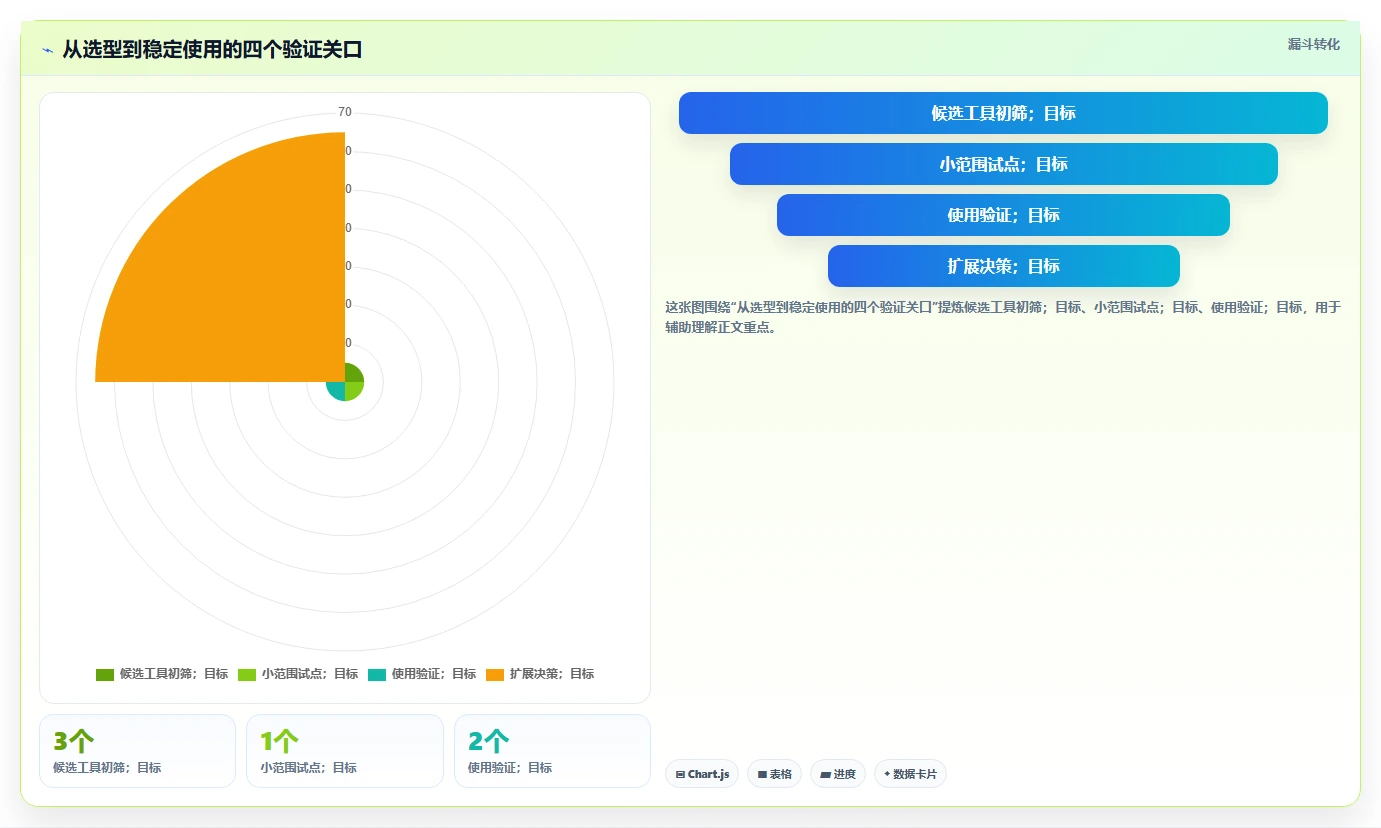1381x828 pixels.
Task: Open the 3个 候选工具初筛 stat card
Action: (x=137, y=751)
